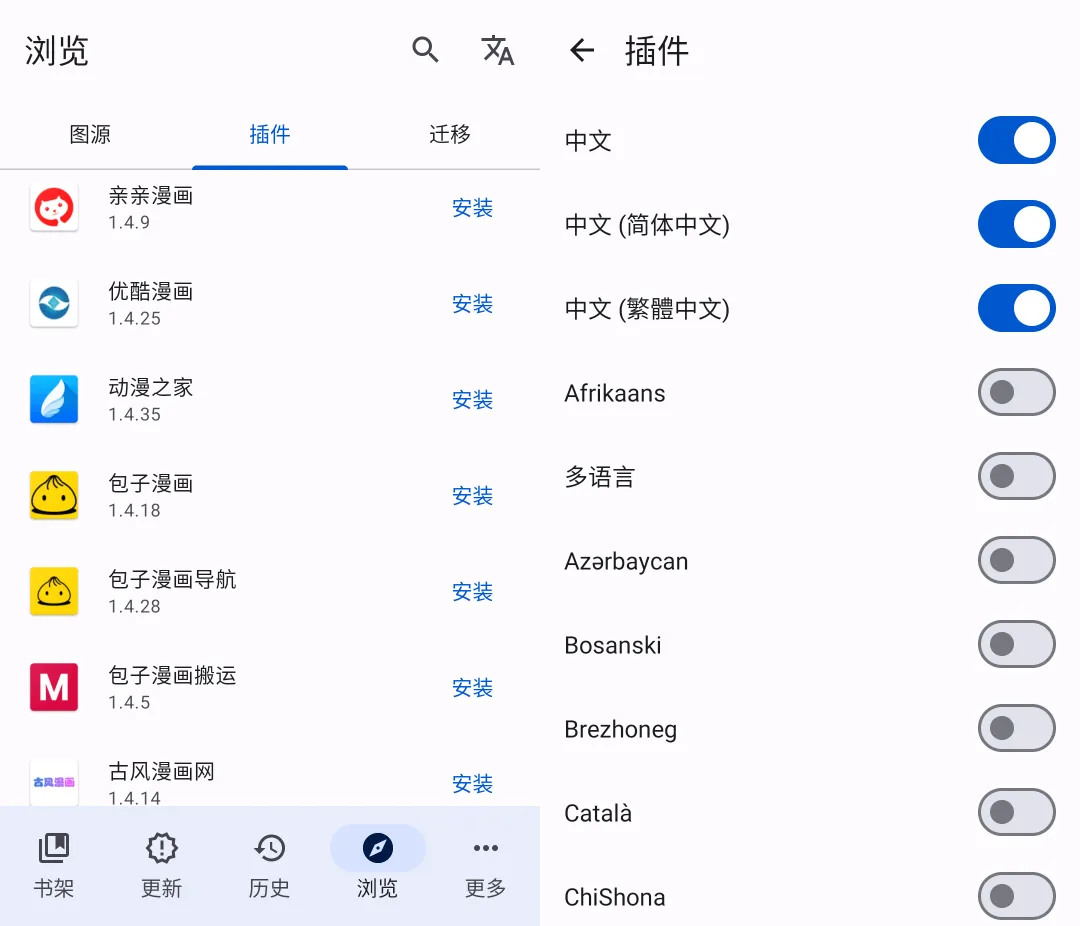Enable the Azərbaycan language toggle
Screen dimensions: 1080x926
pos(1017,560)
